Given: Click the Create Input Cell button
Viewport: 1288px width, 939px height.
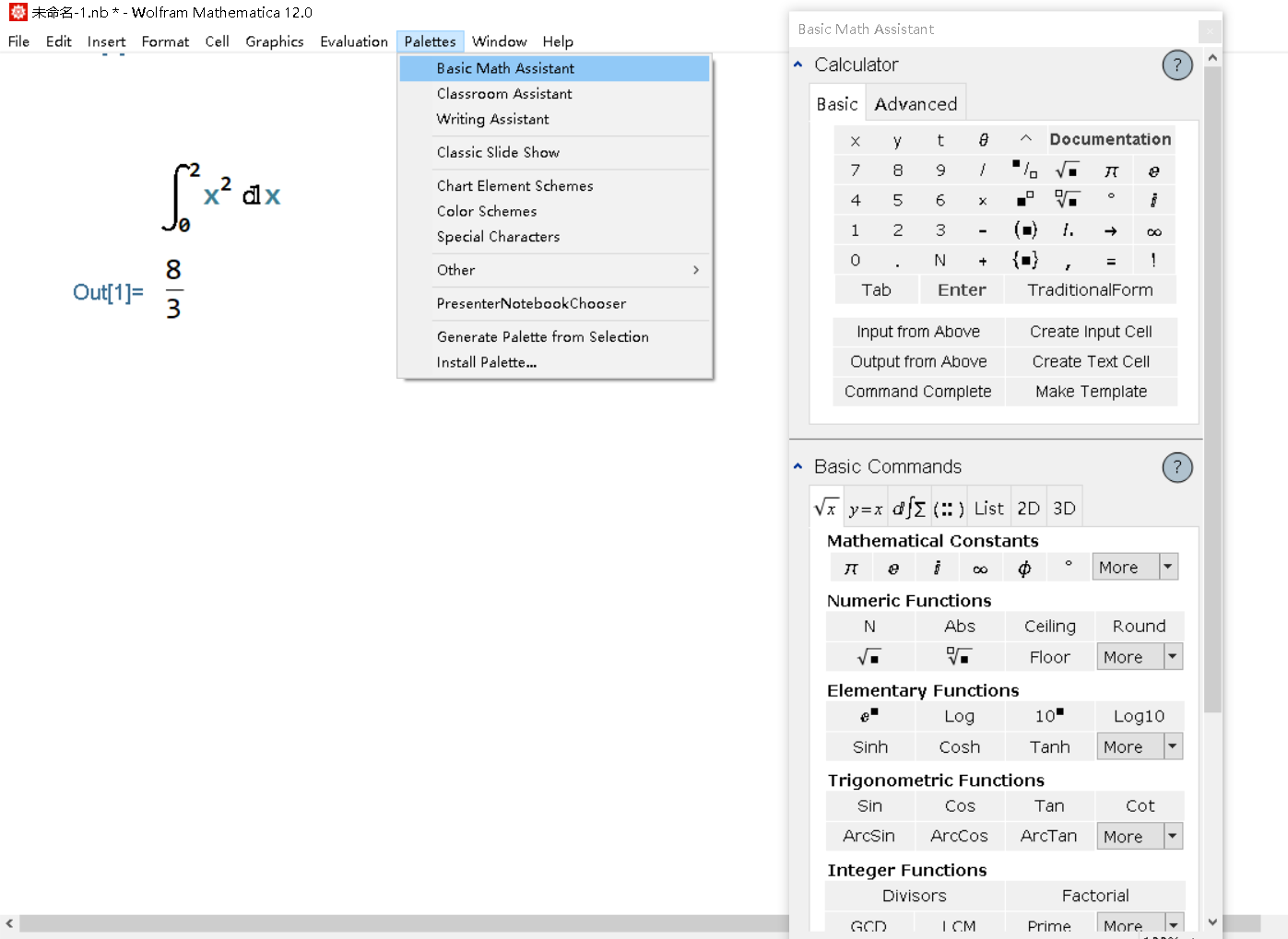Looking at the screenshot, I should 1091,332.
